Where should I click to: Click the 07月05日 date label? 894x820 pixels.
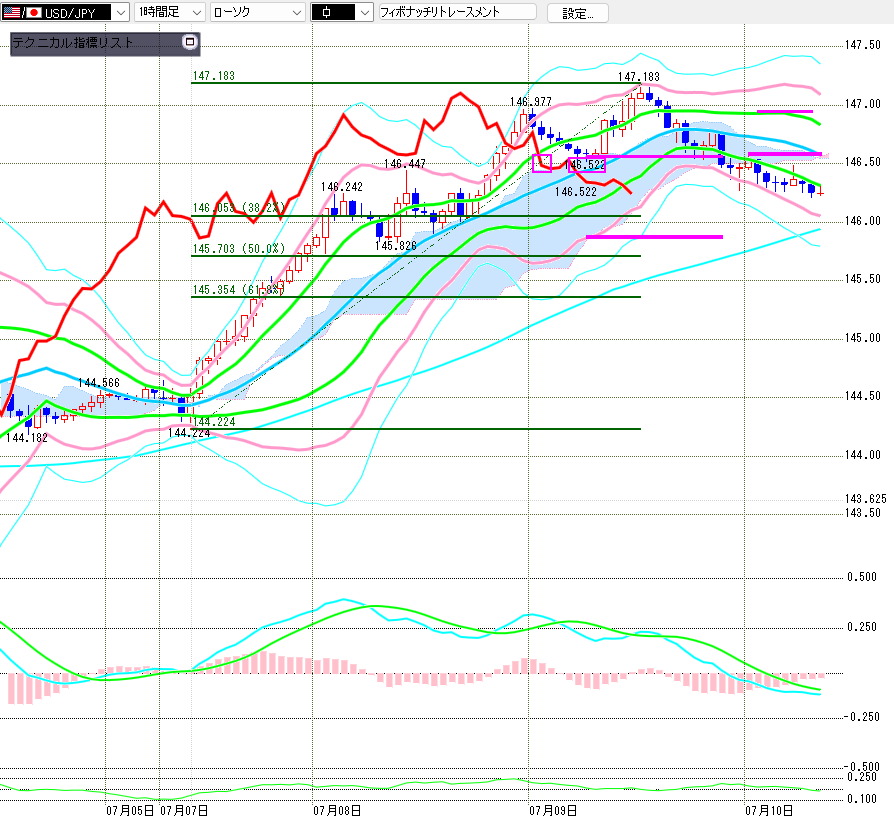130,811
